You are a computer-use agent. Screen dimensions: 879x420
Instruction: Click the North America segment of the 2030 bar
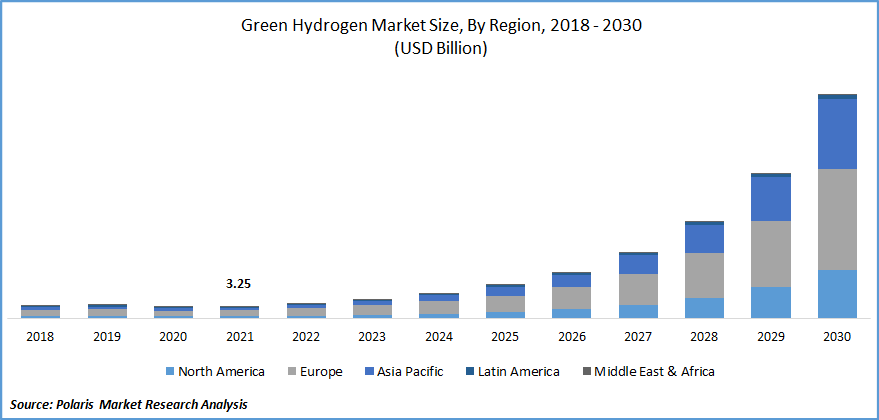click(x=838, y=294)
